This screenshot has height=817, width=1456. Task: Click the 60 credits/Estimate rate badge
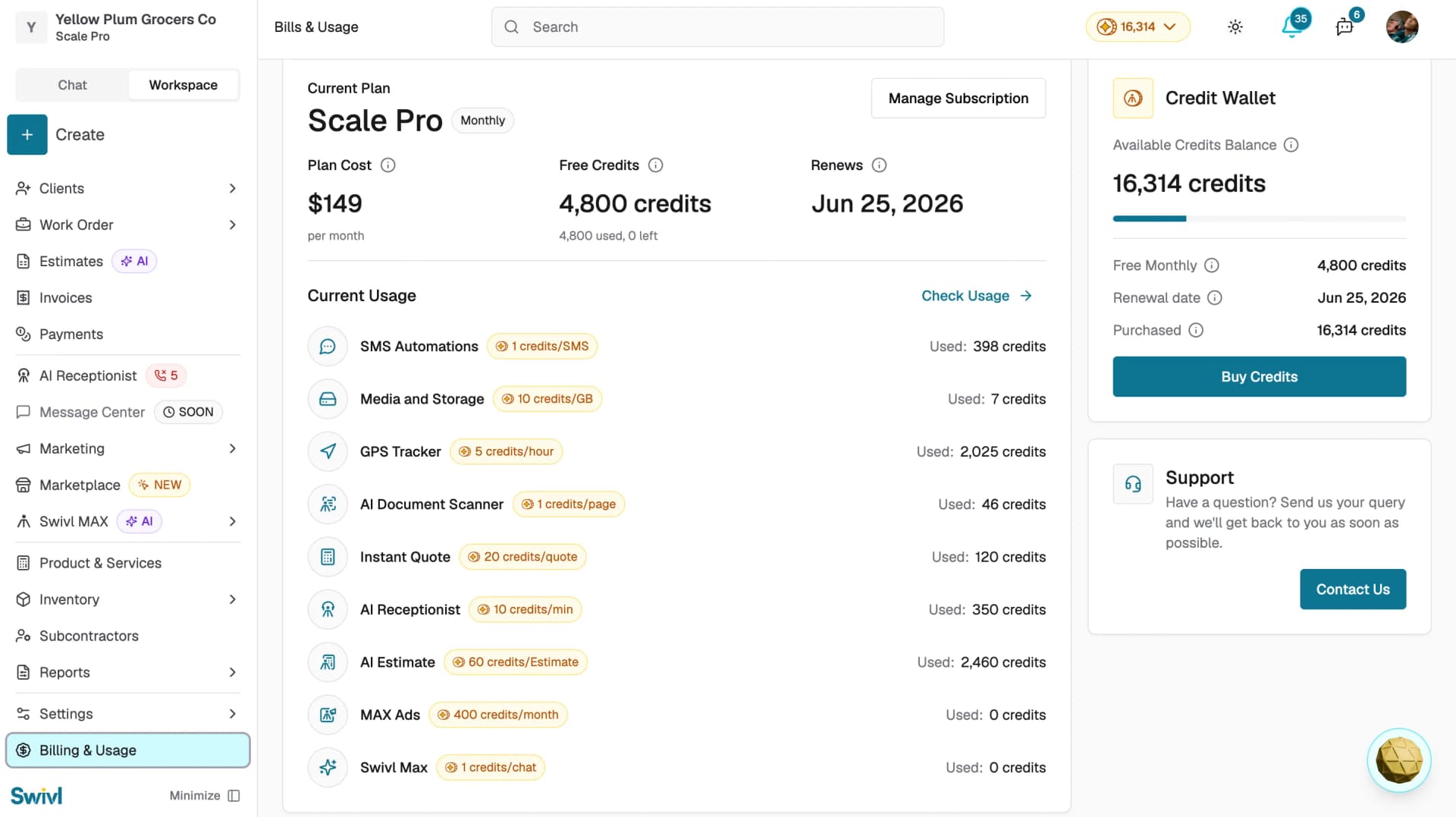[x=516, y=662]
